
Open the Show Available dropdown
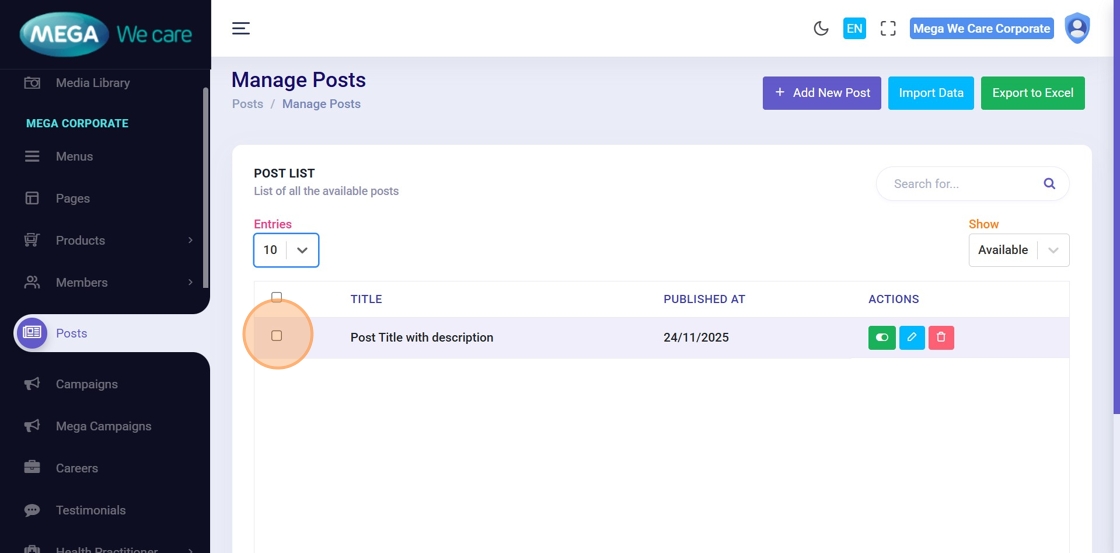[x=1018, y=250]
